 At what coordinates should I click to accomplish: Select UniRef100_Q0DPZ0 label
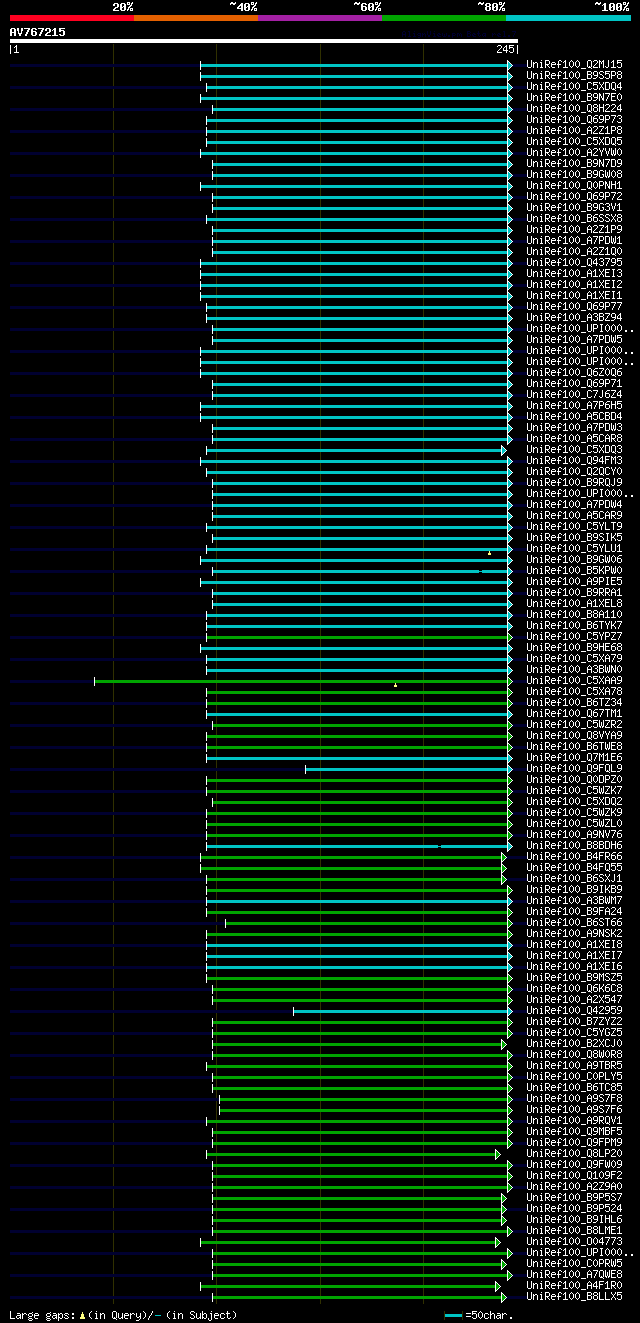click(574, 779)
